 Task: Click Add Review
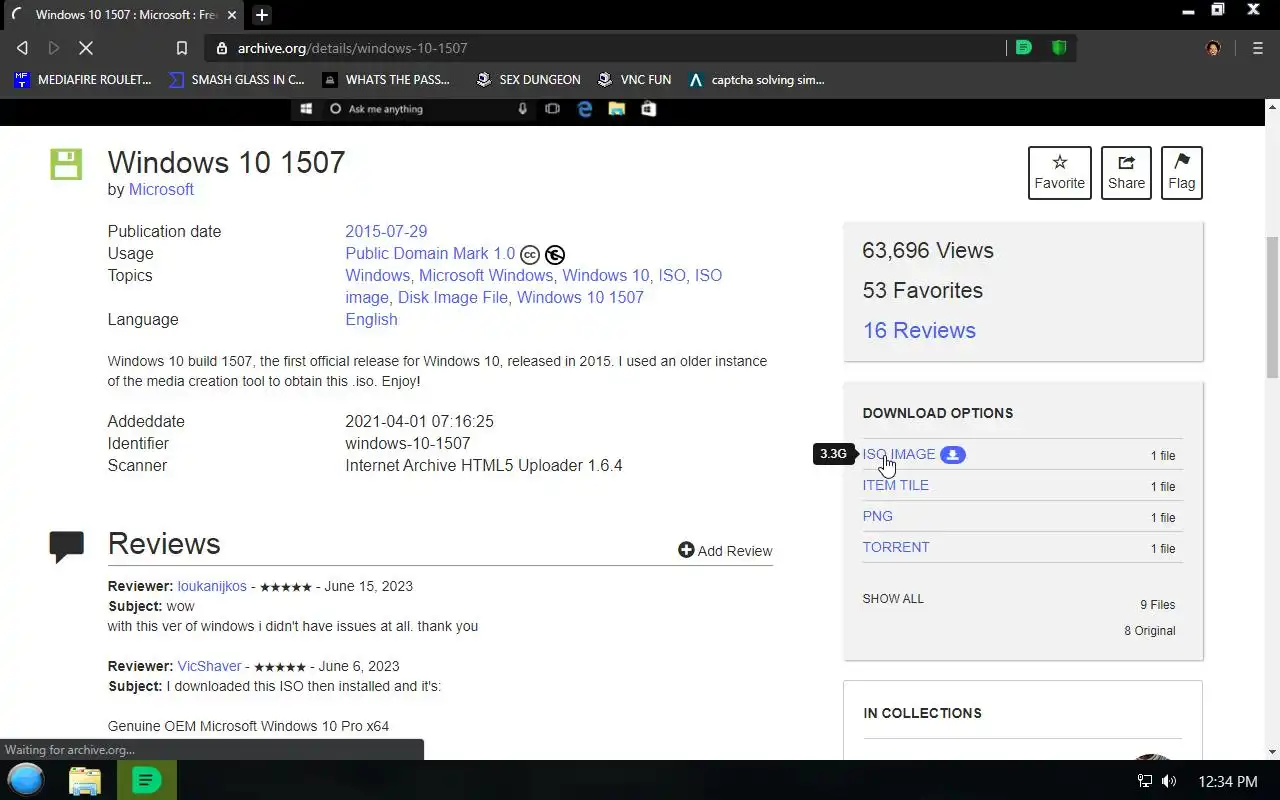pos(725,550)
